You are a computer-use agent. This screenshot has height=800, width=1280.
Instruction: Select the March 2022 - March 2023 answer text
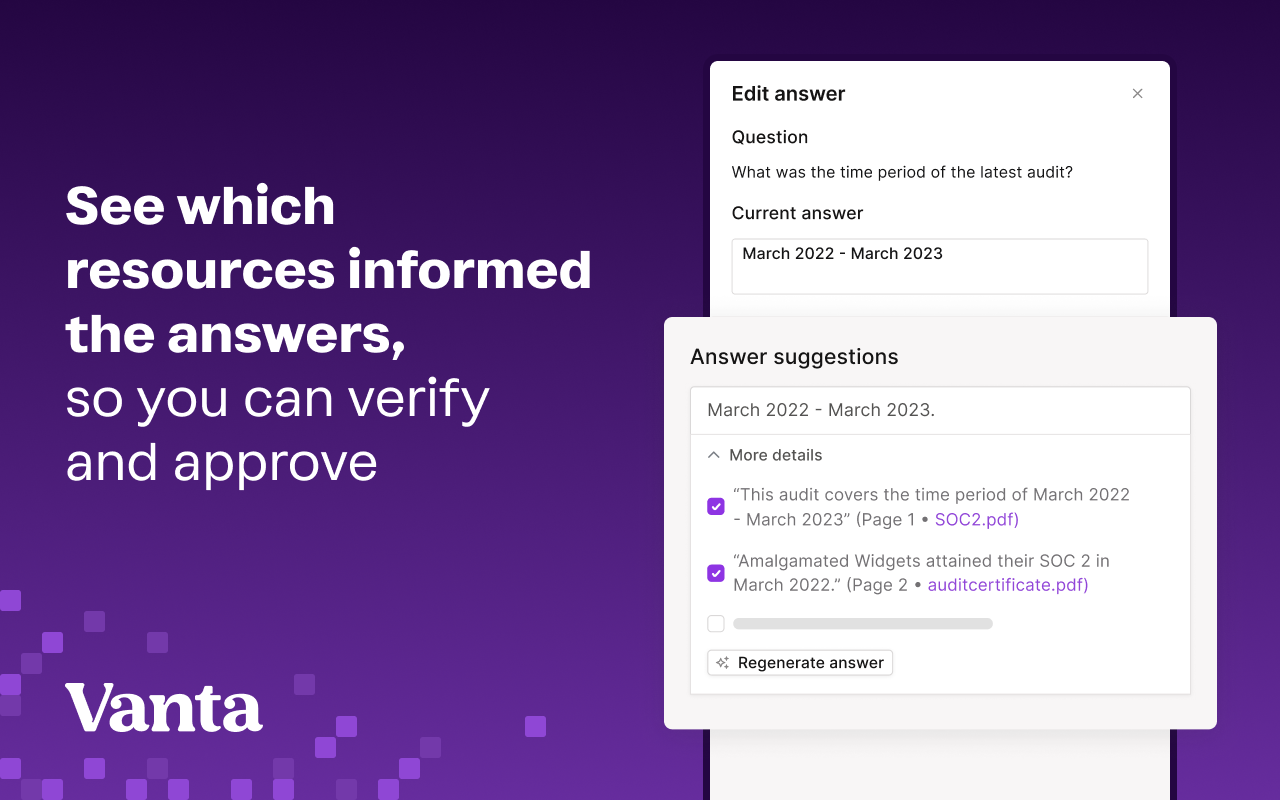pyautogui.click(x=842, y=253)
